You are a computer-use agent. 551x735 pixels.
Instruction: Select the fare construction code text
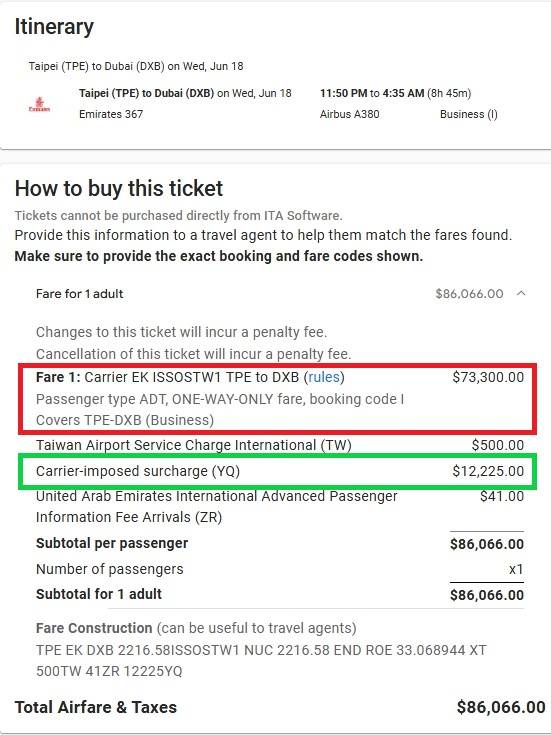click(x=261, y=660)
